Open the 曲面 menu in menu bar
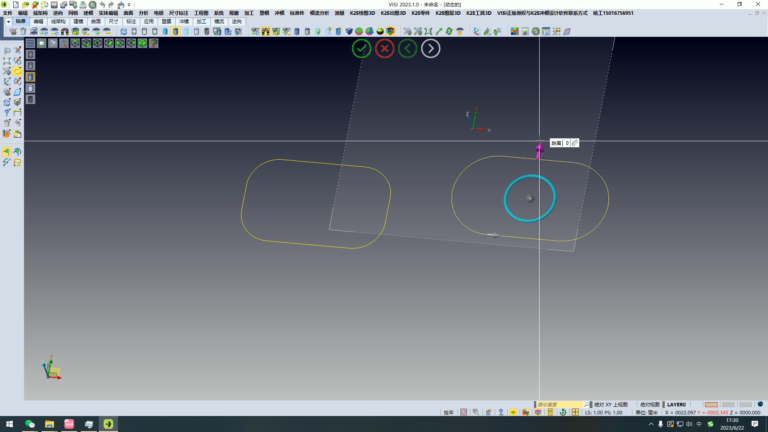Image resolution: width=768 pixels, height=432 pixels. [128, 13]
